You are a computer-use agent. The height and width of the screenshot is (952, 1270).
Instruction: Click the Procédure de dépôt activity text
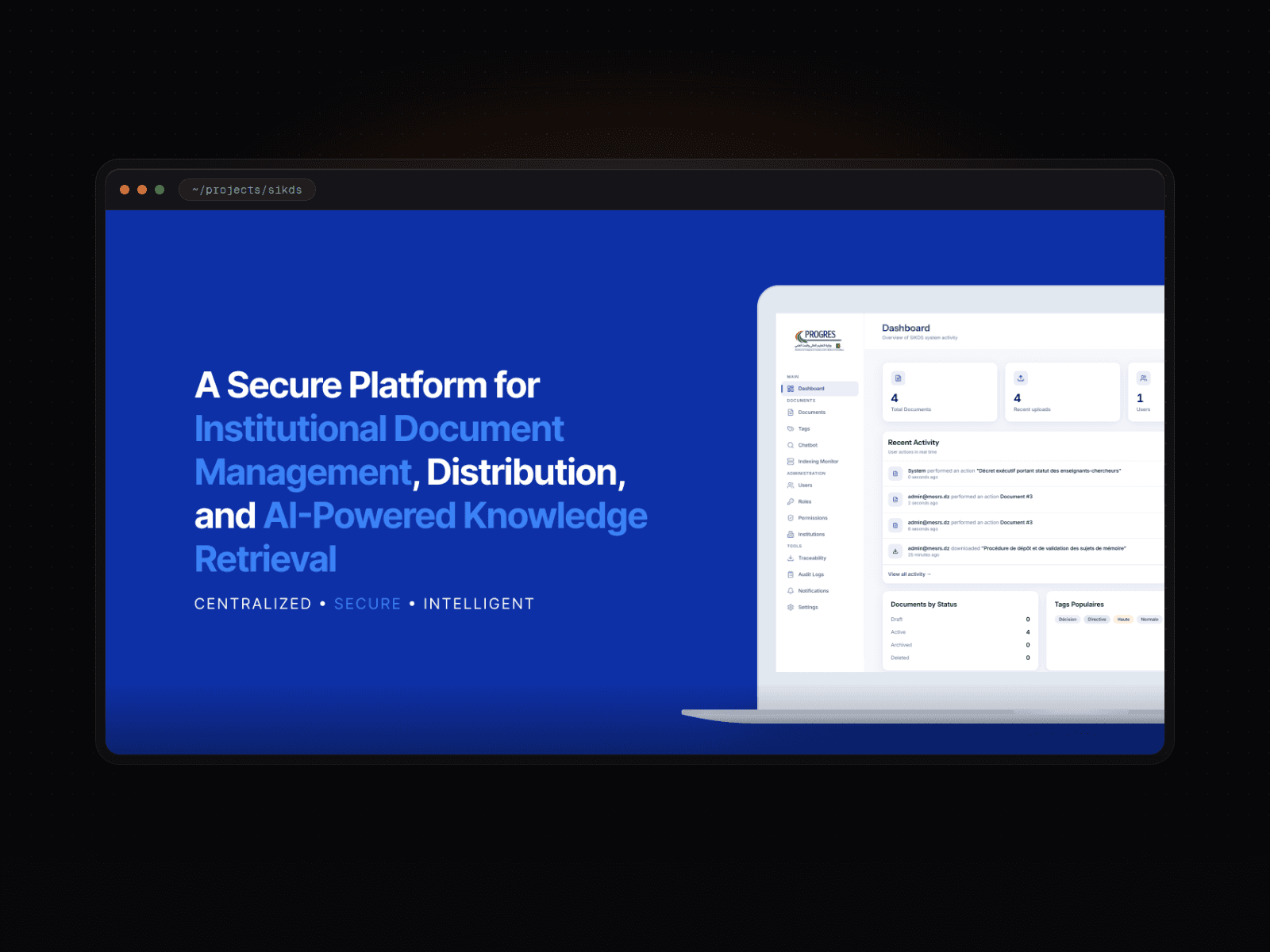point(1053,548)
